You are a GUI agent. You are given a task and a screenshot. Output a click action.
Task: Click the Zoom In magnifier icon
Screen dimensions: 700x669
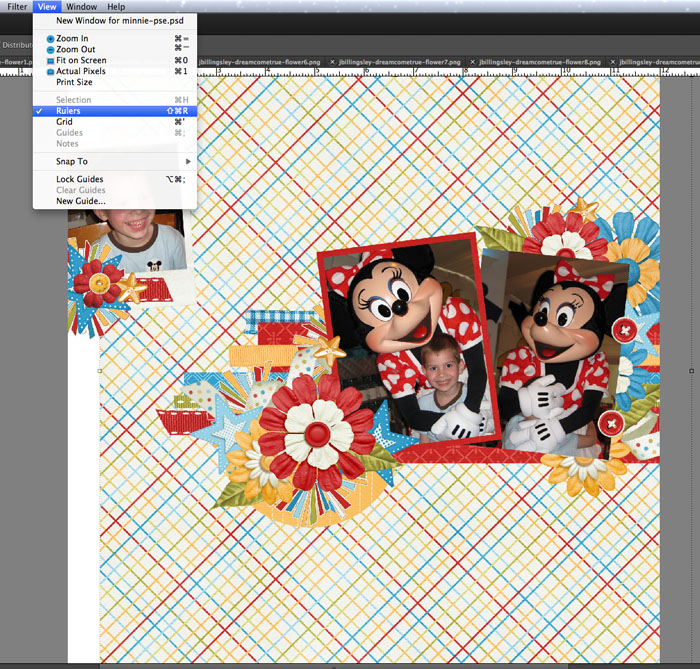point(50,39)
